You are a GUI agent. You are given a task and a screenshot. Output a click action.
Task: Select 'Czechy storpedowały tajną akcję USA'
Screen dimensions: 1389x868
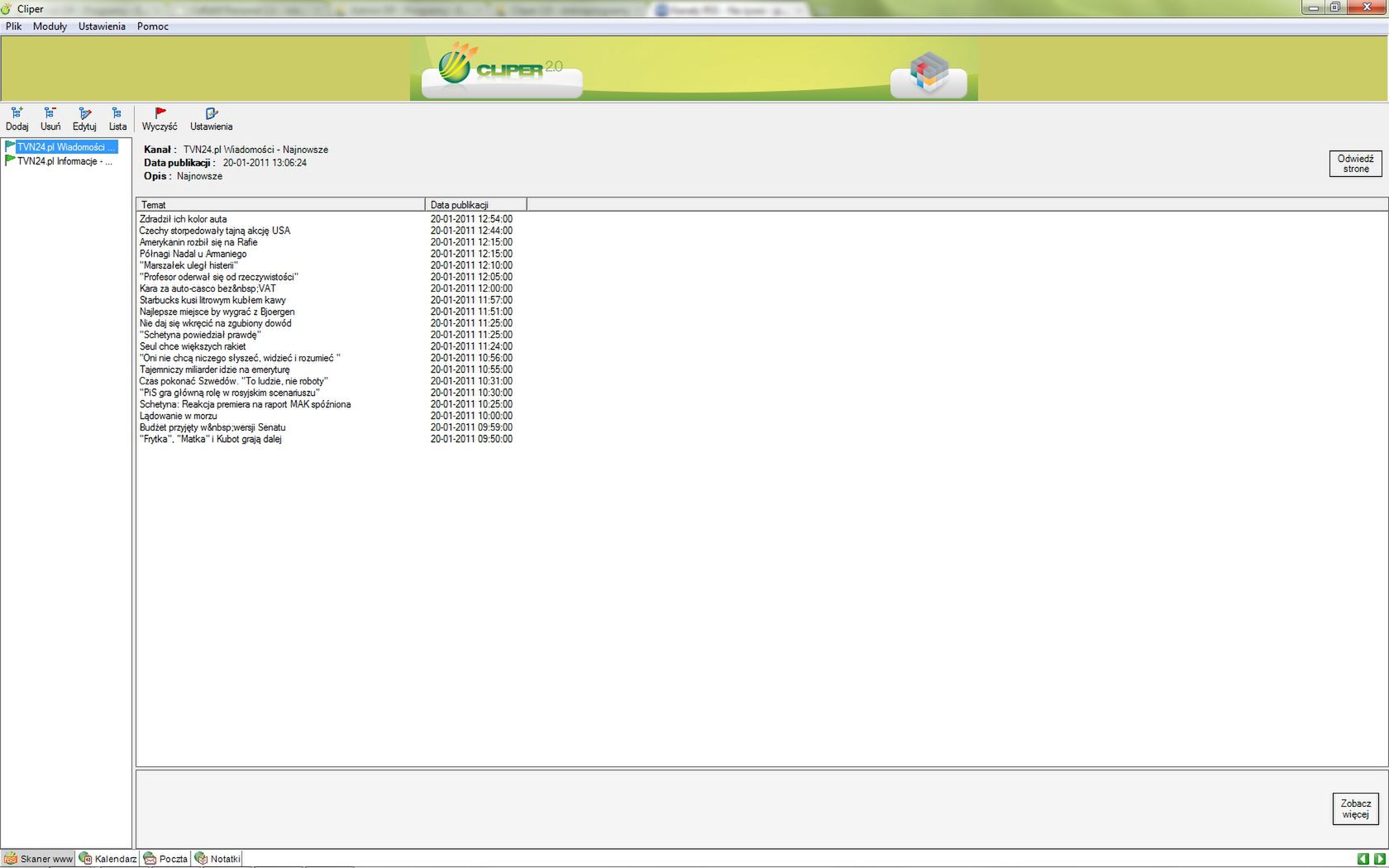coord(215,231)
